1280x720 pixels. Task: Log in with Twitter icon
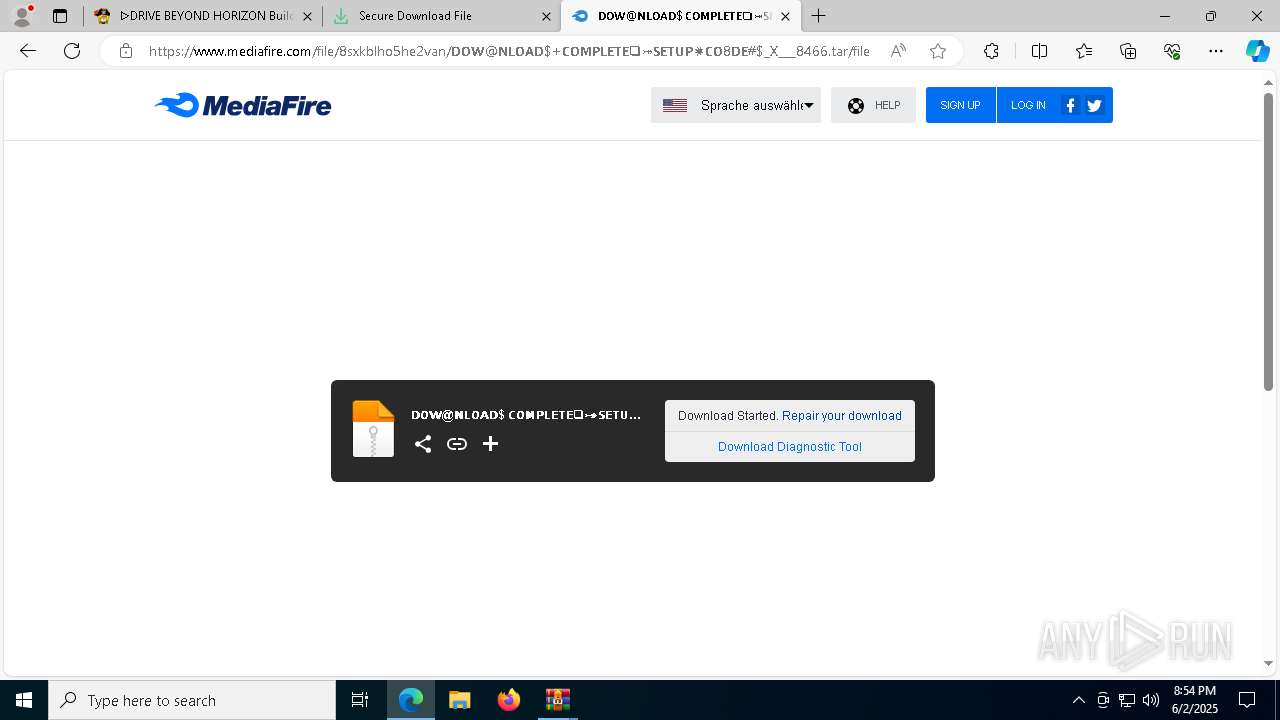[1094, 105]
